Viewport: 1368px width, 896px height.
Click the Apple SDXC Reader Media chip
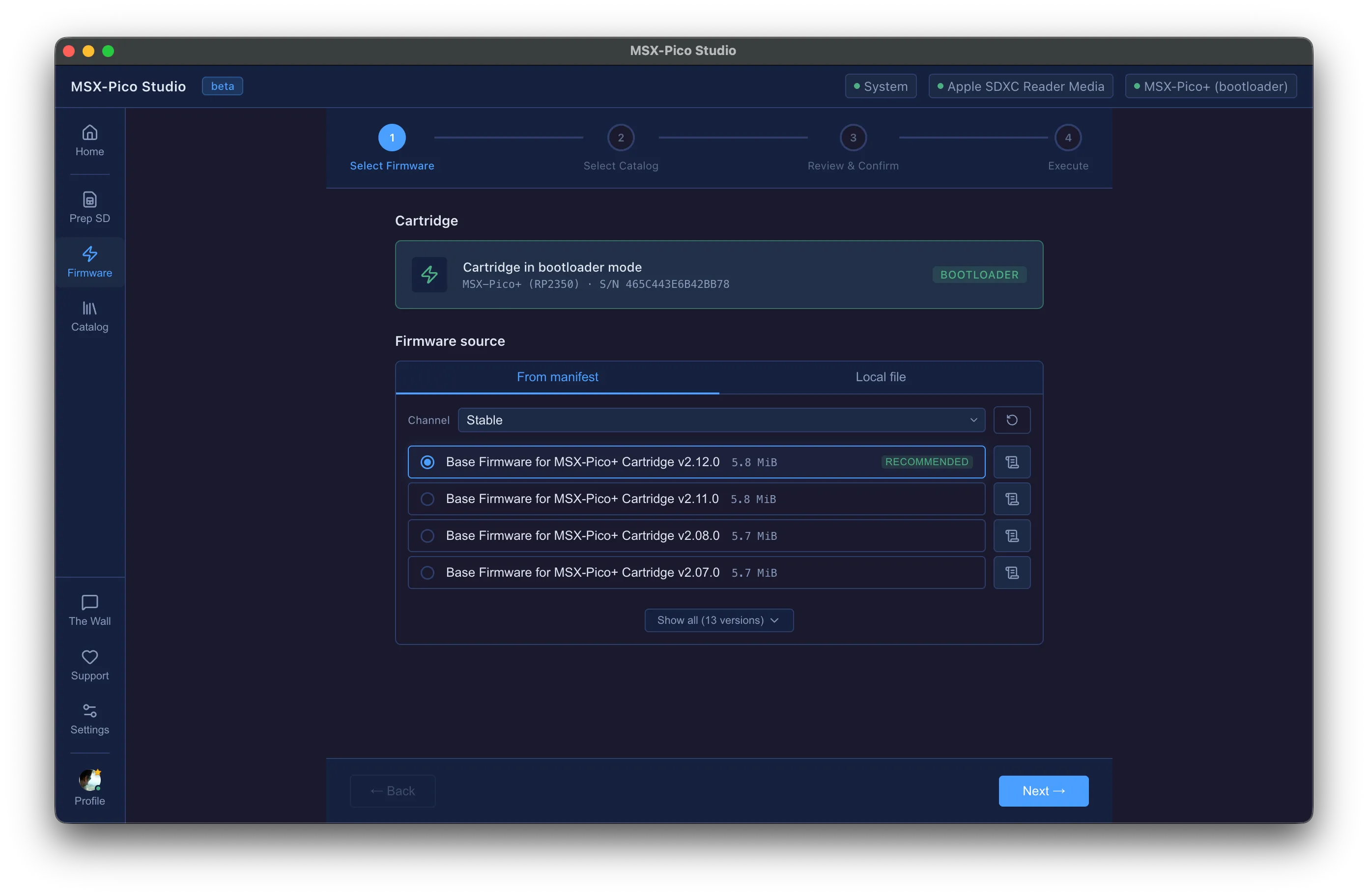point(1021,86)
